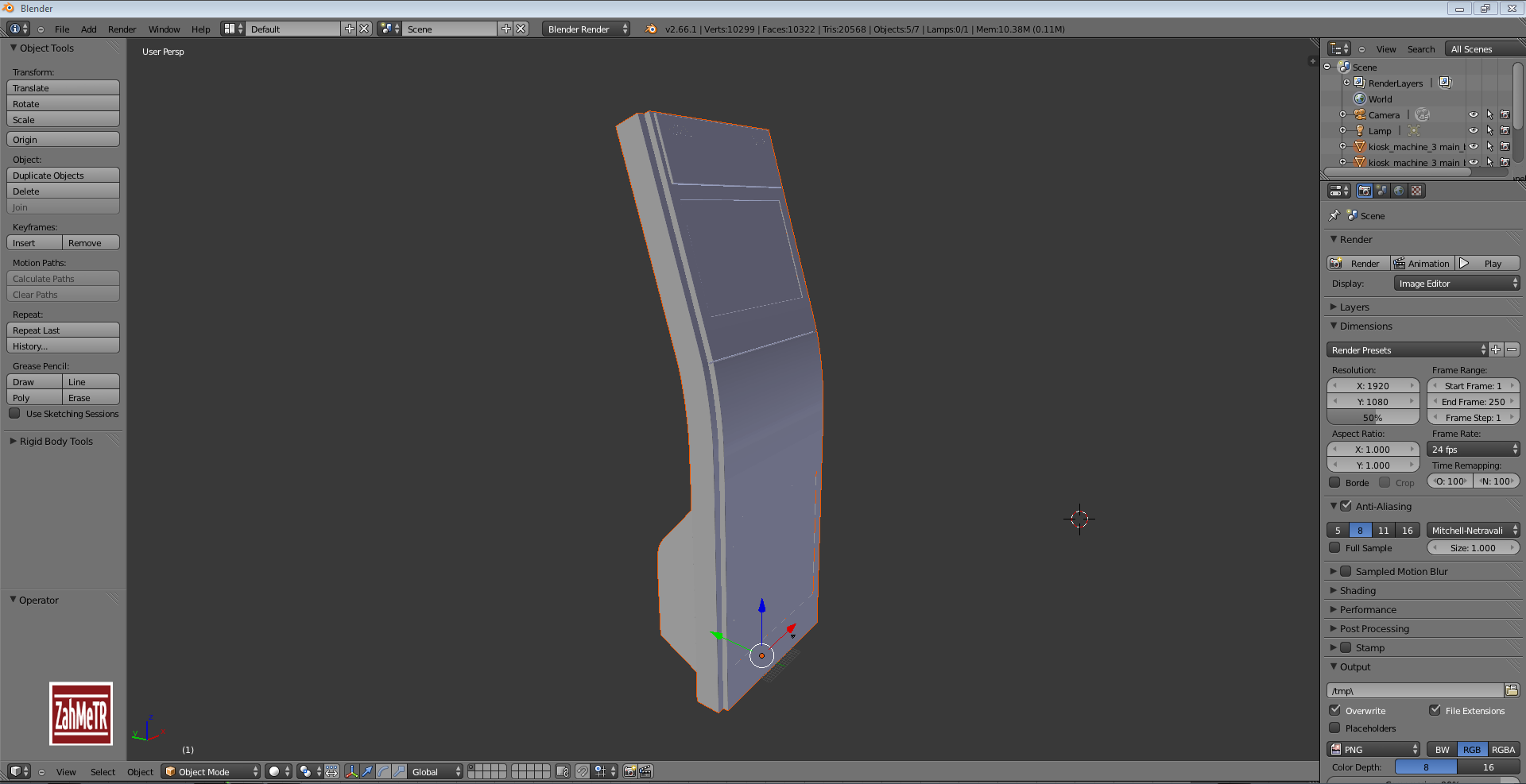Toggle the 3D manipulator widget icon
The height and width of the screenshot is (784, 1526).
(x=351, y=771)
